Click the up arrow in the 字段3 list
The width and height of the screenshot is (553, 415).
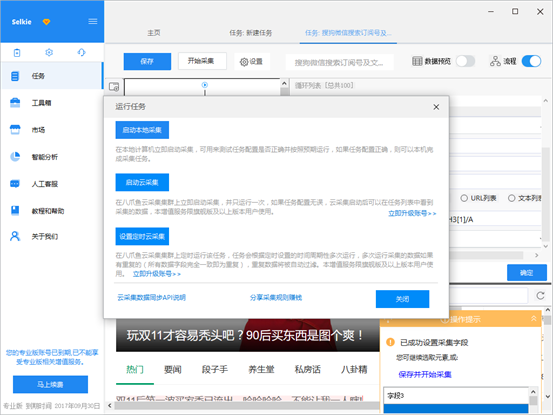click(x=533, y=392)
